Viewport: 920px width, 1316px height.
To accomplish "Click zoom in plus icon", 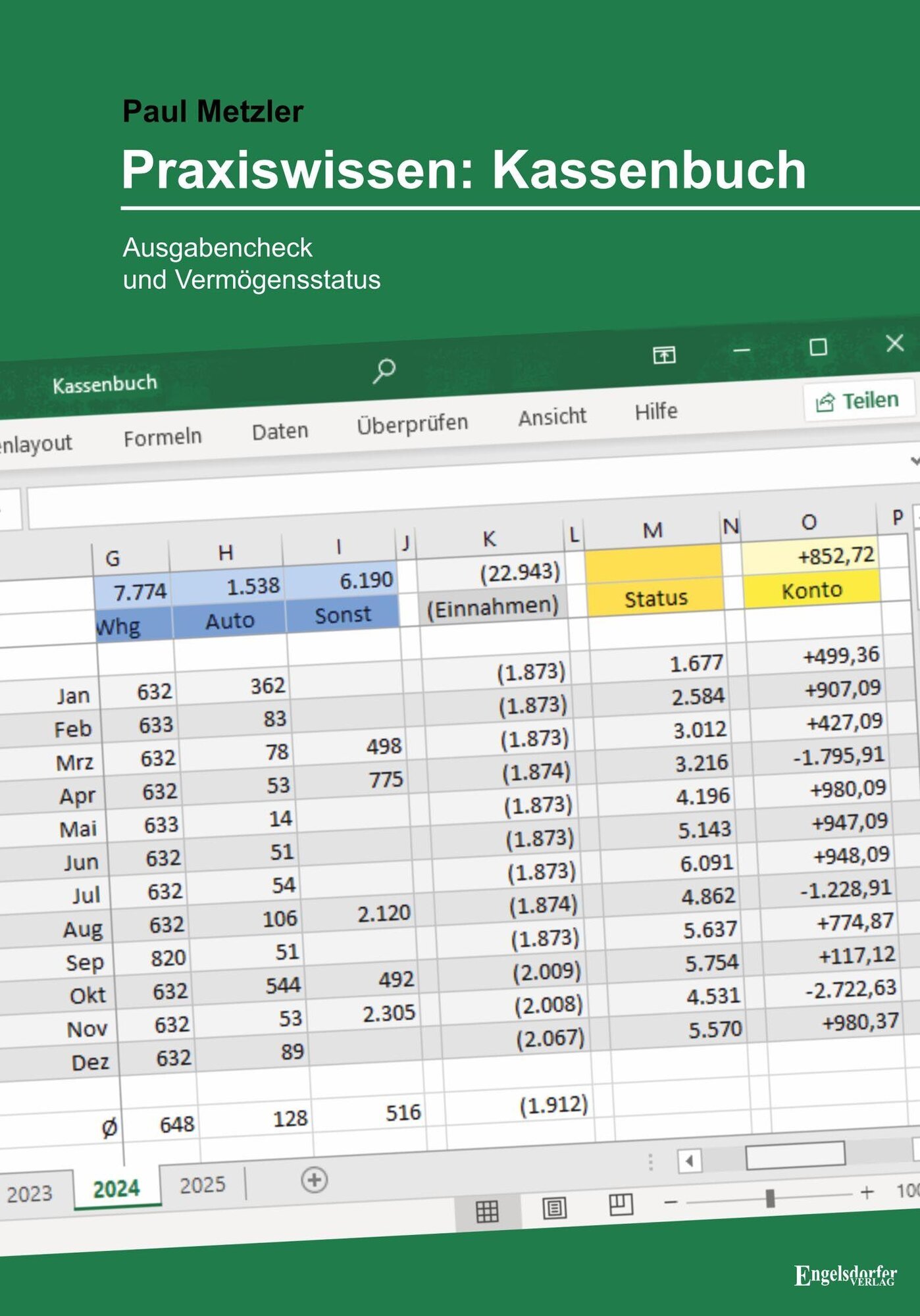I will coord(867,1192).
